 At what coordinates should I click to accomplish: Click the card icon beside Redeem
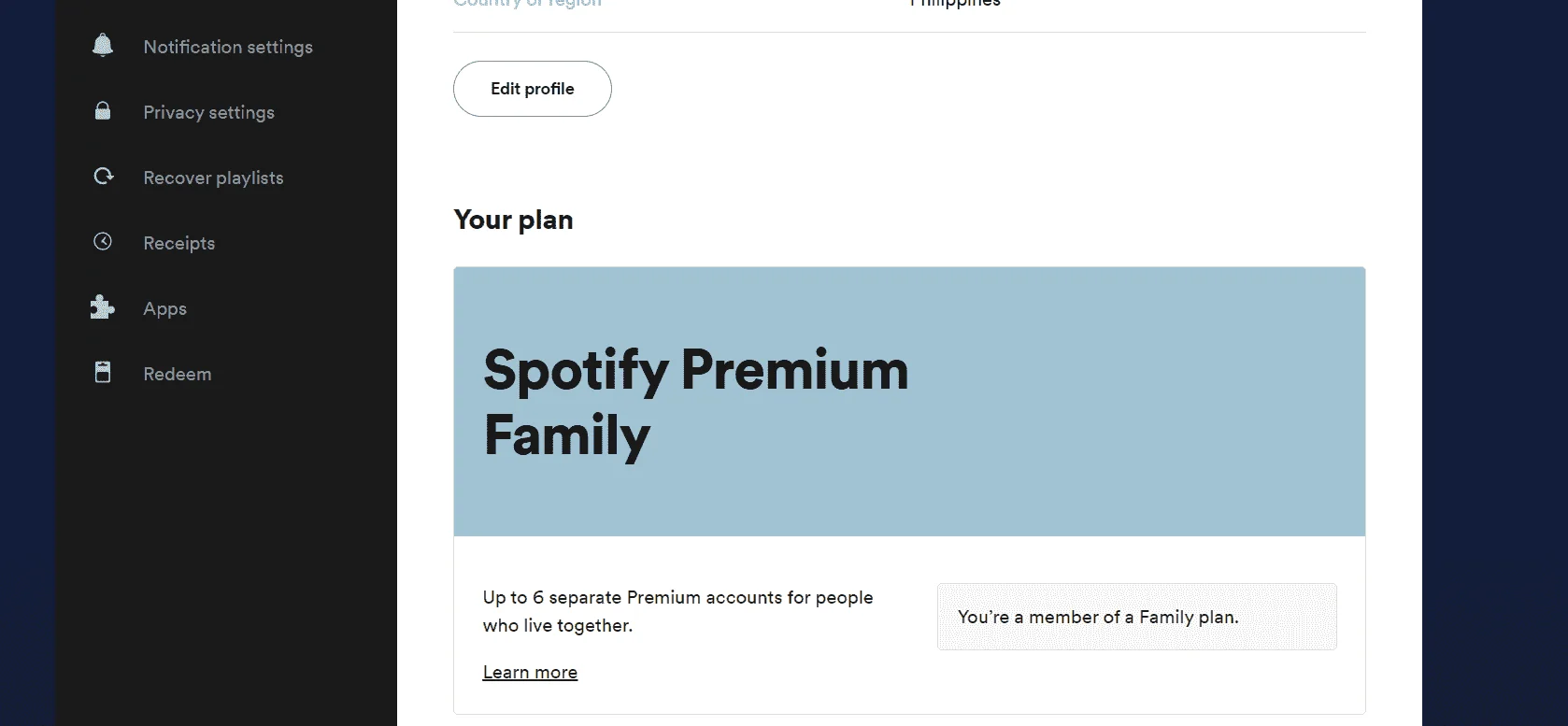tap(103, 372)
